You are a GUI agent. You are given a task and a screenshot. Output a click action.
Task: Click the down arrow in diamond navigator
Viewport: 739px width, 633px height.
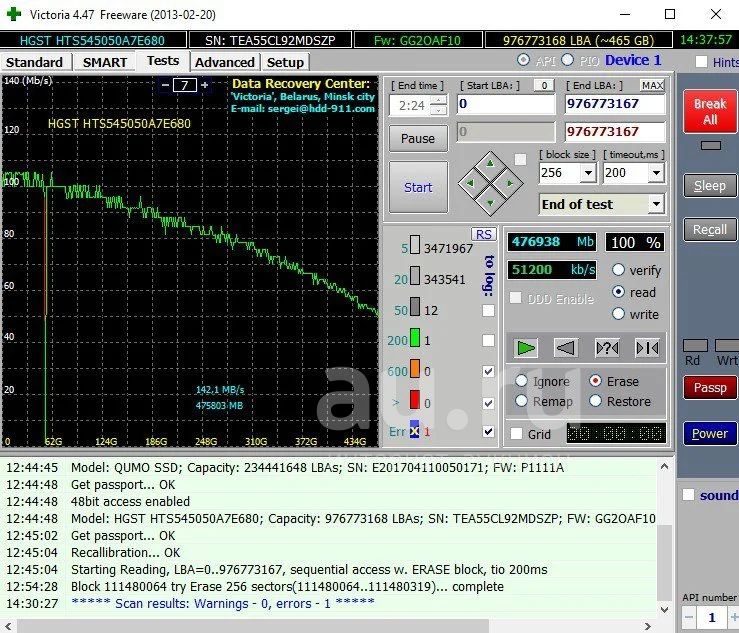[x=490, y=203]
